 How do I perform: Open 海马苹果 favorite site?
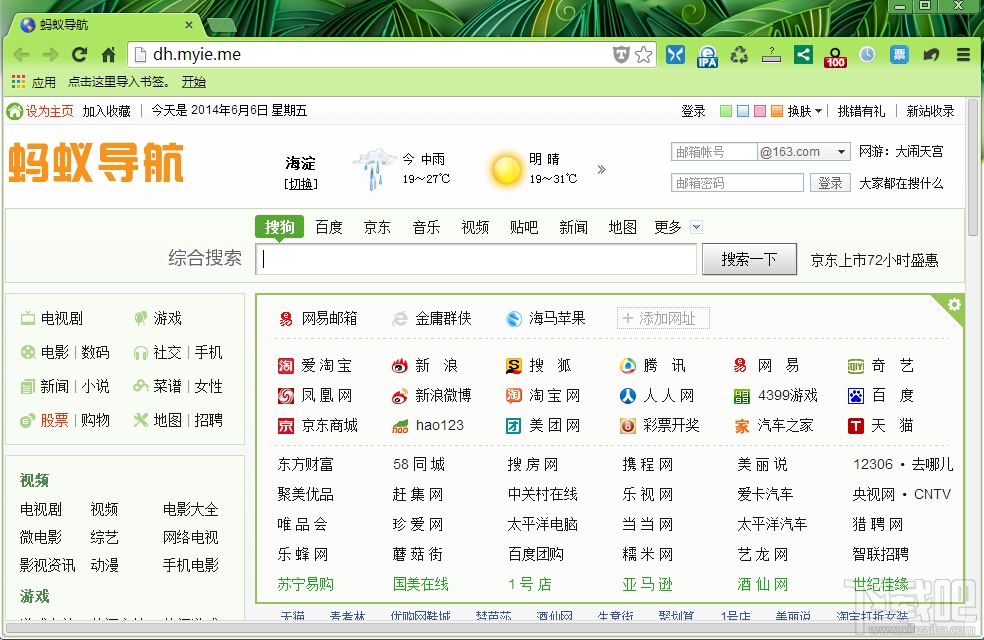click(545, 318)
